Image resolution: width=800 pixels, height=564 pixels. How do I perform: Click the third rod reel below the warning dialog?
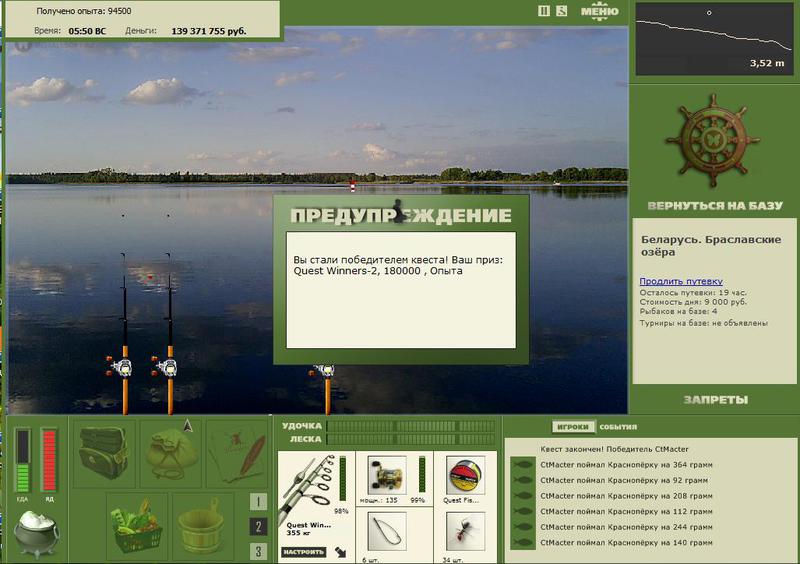(324, 371)
